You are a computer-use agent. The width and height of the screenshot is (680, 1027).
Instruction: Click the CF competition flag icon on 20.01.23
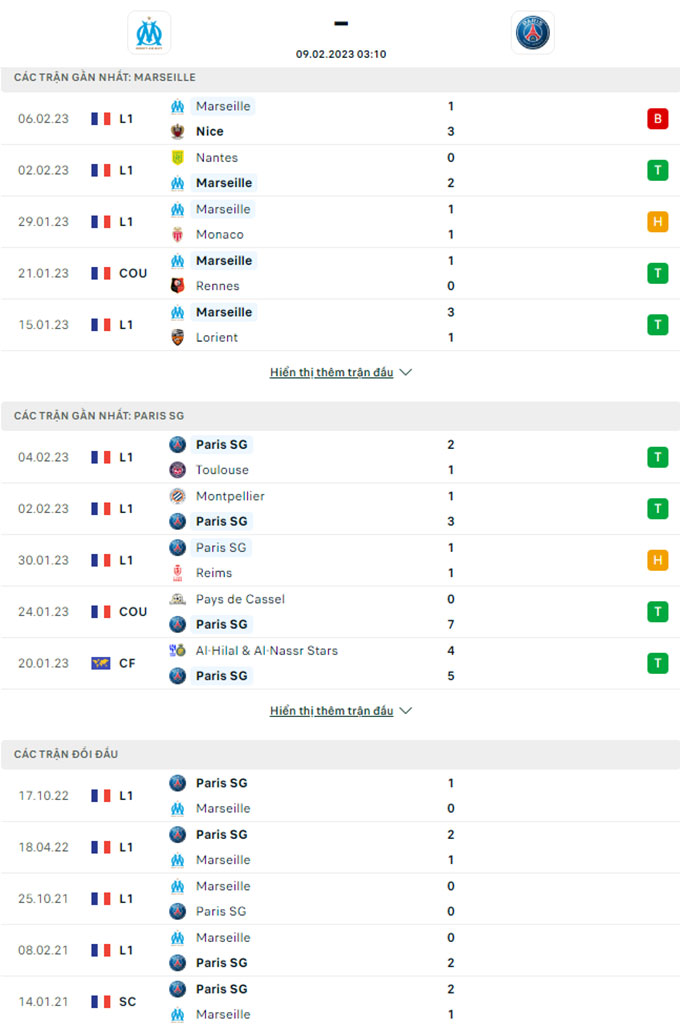[x=100, y=663]
